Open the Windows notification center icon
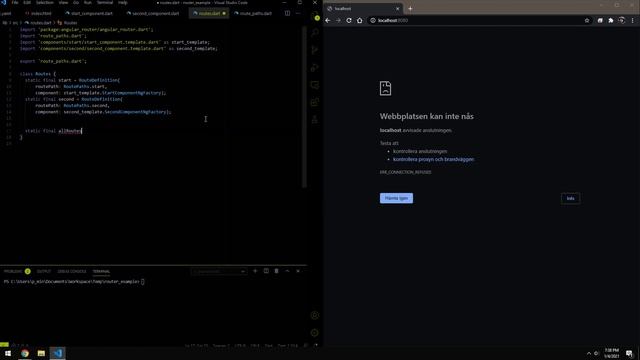 [629, 353]
